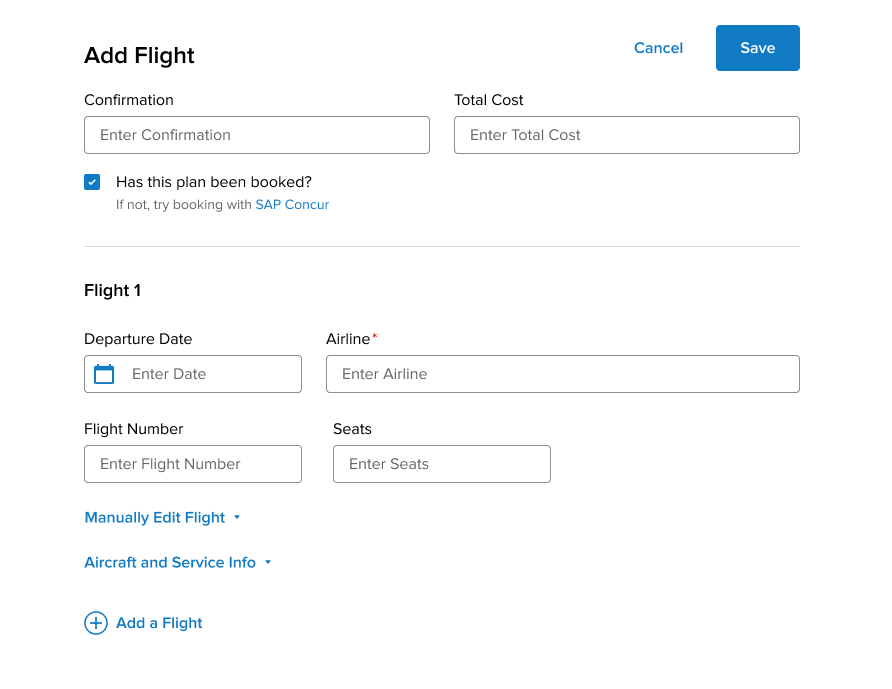The width and height of the screenshot is (892, 689).
Task: Click the triangle arrow after Aircraft and Service Info
Action: [268, 563]
